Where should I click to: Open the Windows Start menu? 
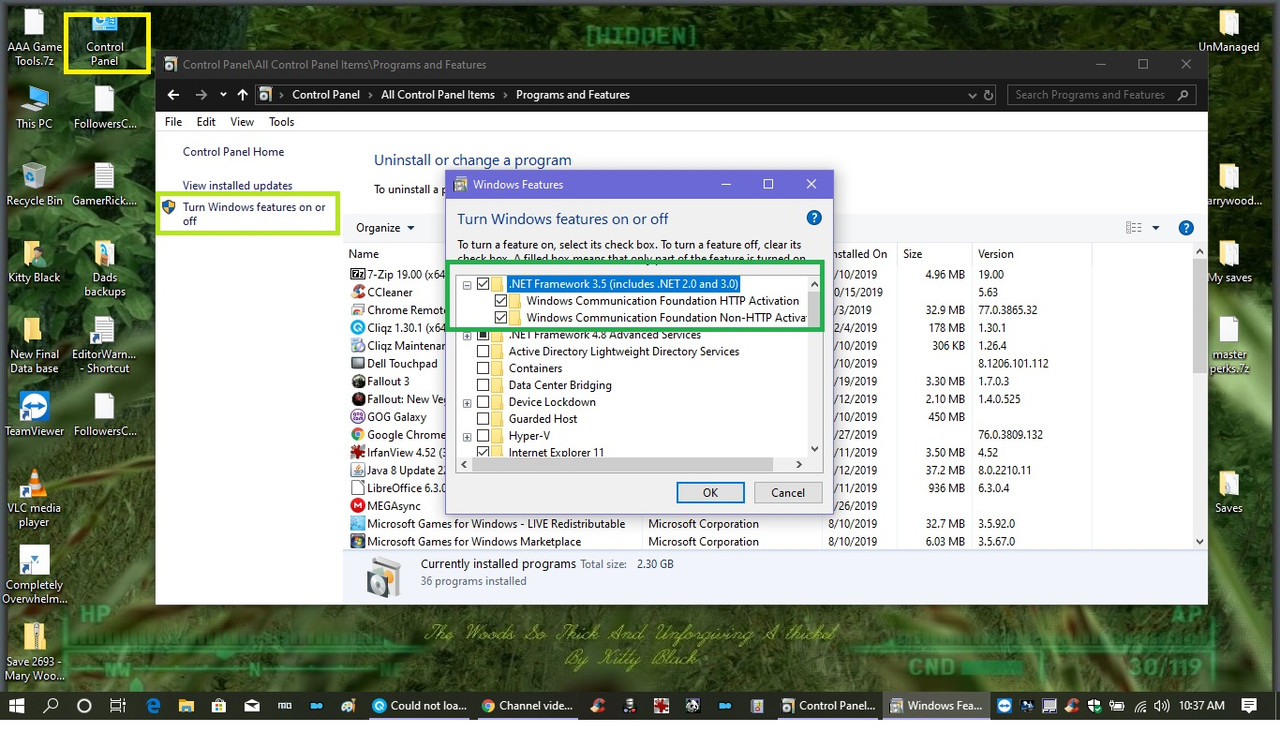pyautogui.click(x=17, y=705)
